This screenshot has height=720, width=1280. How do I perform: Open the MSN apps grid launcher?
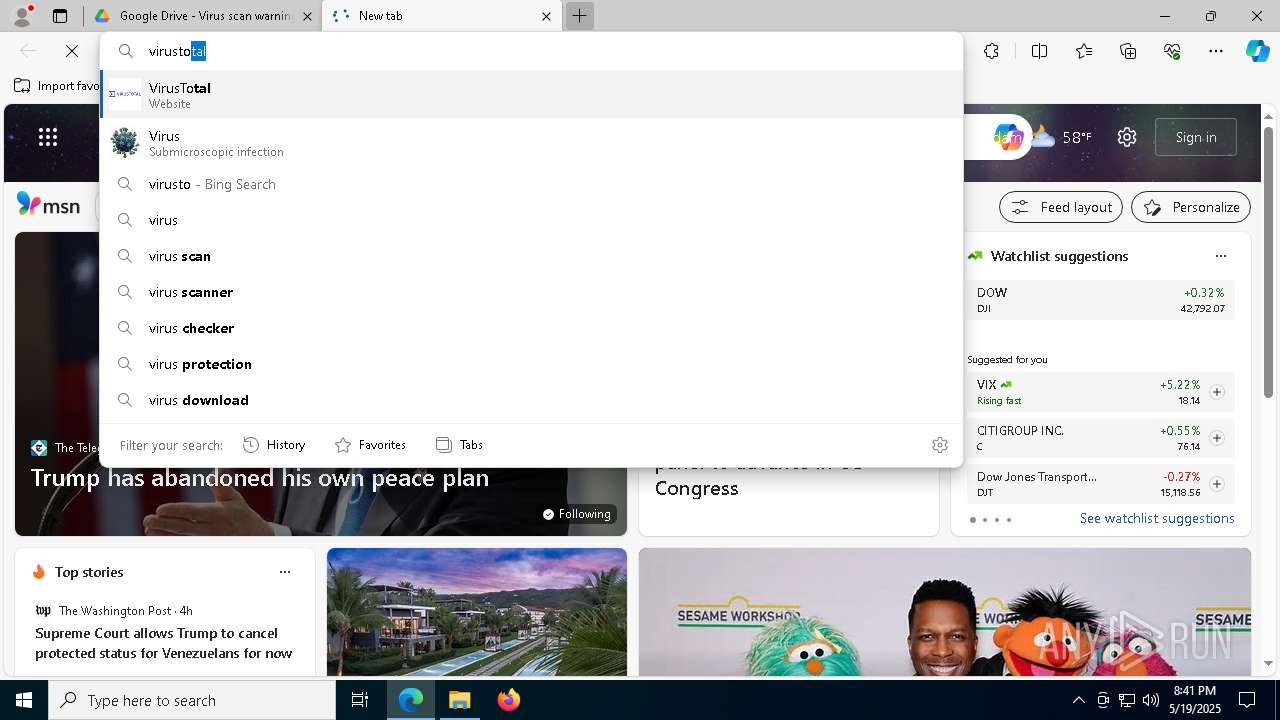48,137
